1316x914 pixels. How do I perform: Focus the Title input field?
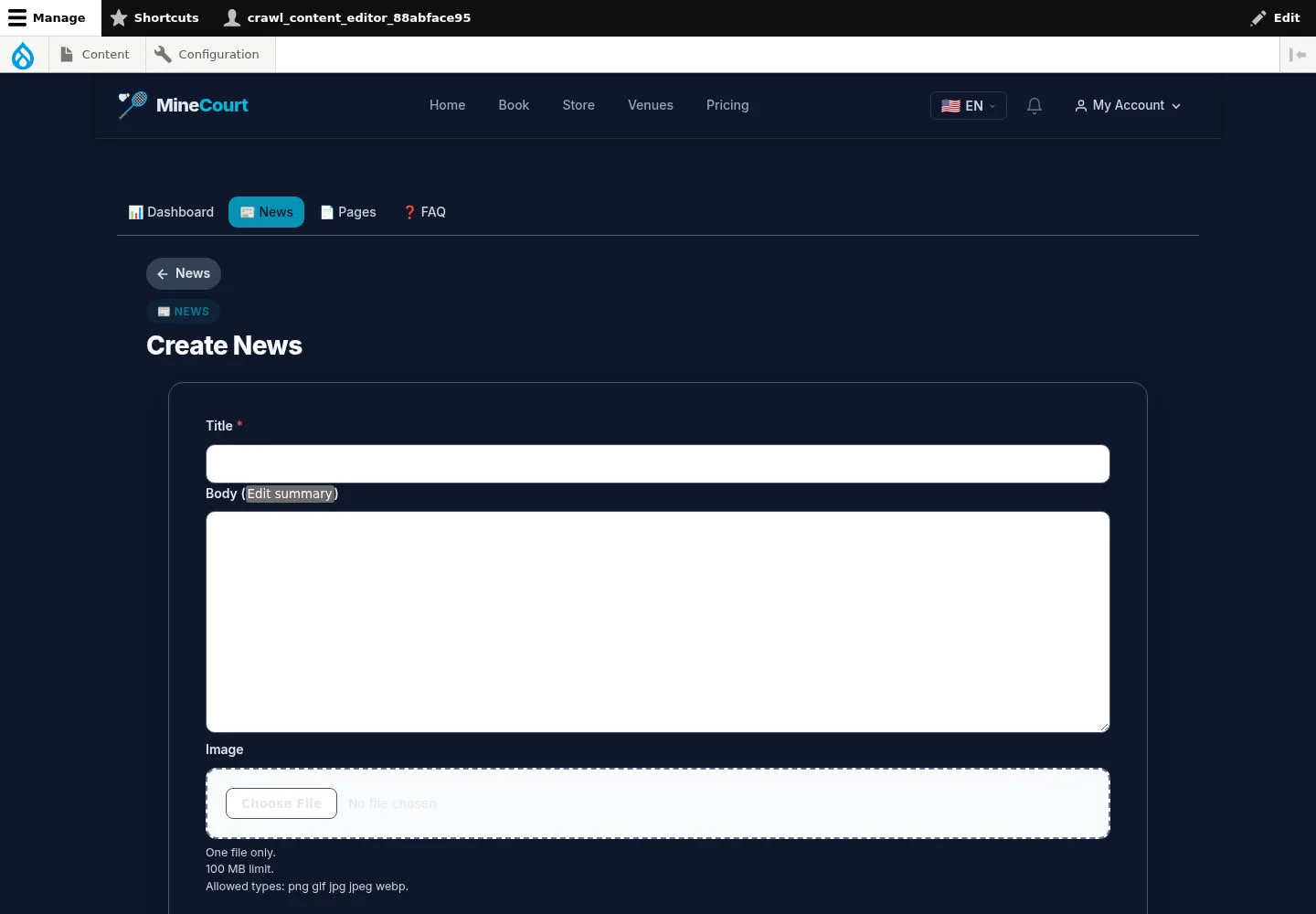(x=658, y=464)
